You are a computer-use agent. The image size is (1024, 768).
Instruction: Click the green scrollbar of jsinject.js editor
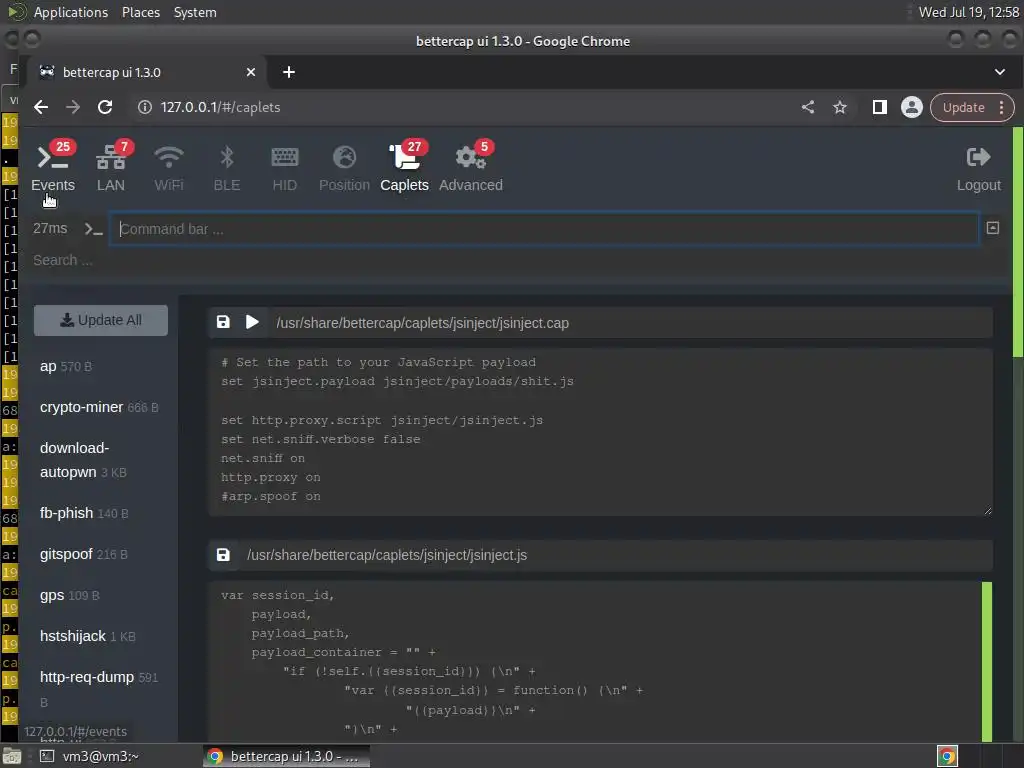[x=987, y=661]
